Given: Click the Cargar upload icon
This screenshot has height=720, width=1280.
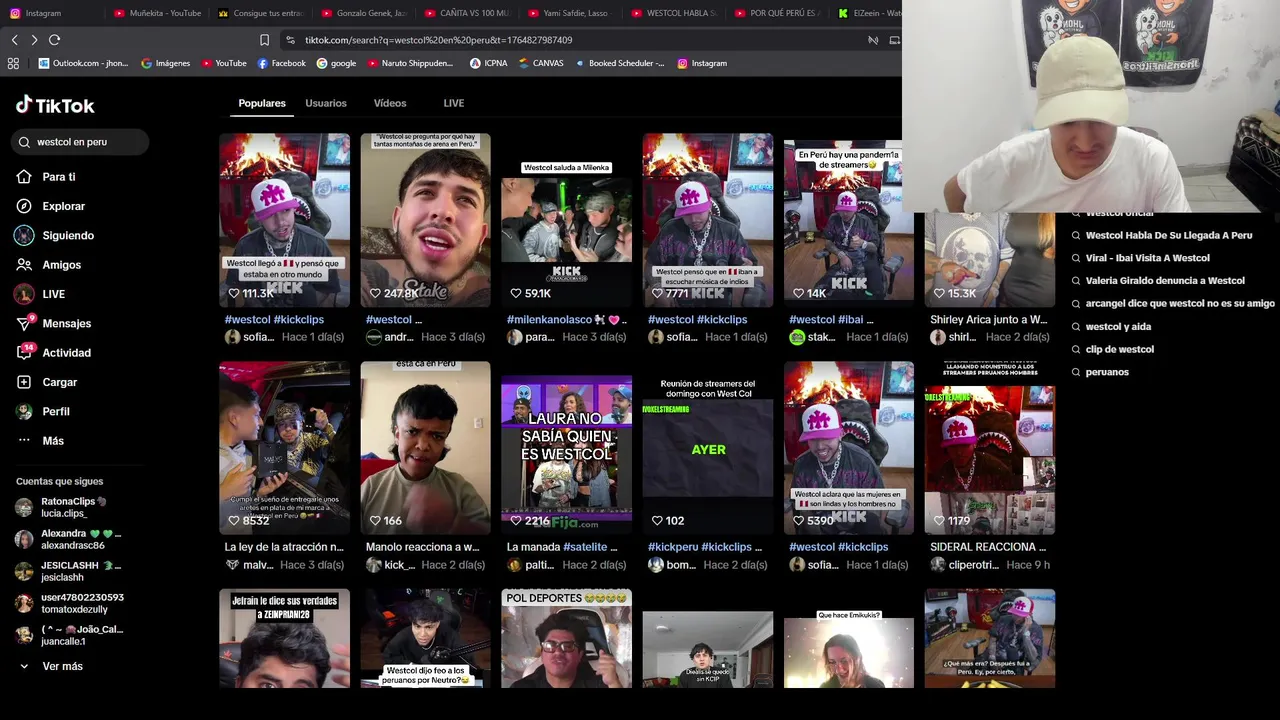Looking at the screenshot, I should coord(24,382).
